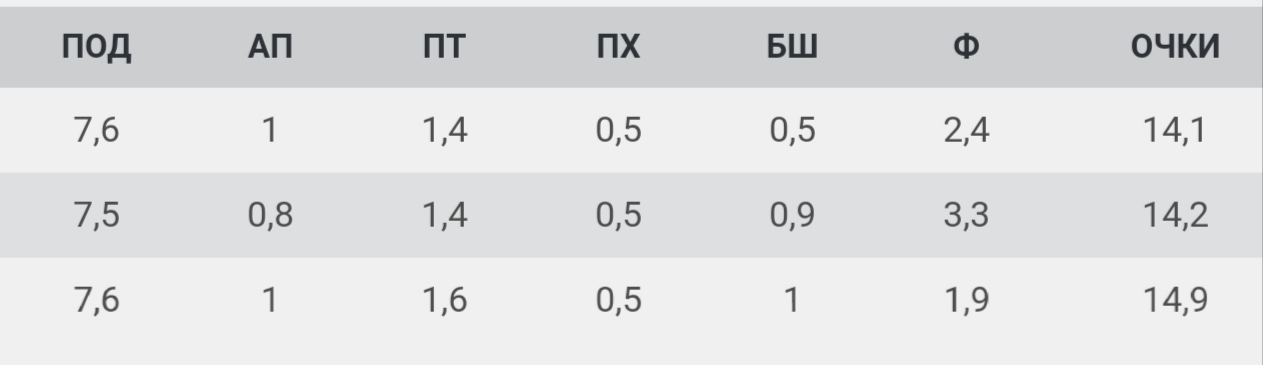Click the 0,8 value under АП
The height and width of the screenshot is (365, 1263).
coord(269,216)
